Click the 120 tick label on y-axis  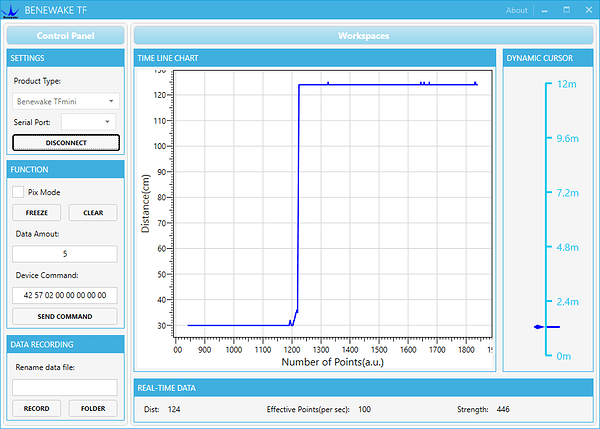[159, 95]
